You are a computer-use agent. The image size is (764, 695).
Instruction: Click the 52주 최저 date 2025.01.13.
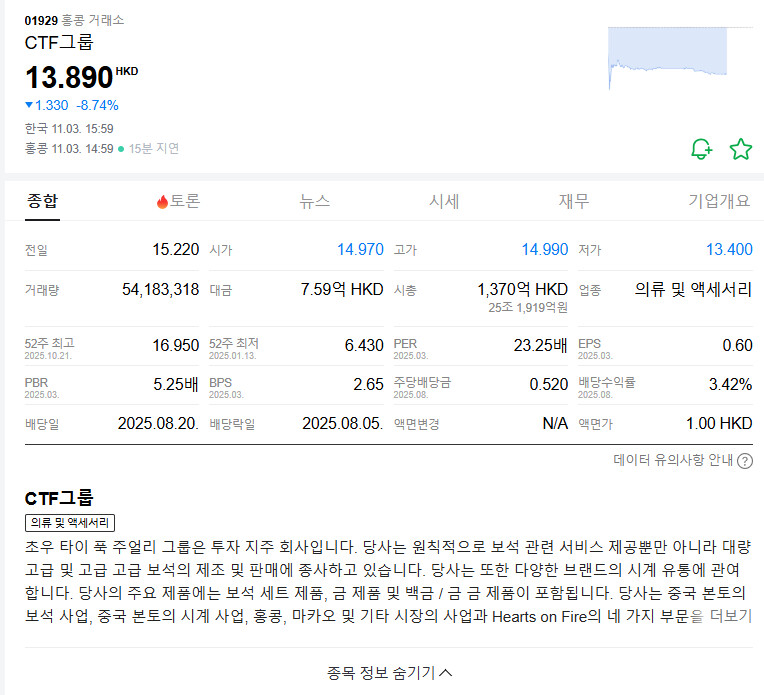click(232, 356)
